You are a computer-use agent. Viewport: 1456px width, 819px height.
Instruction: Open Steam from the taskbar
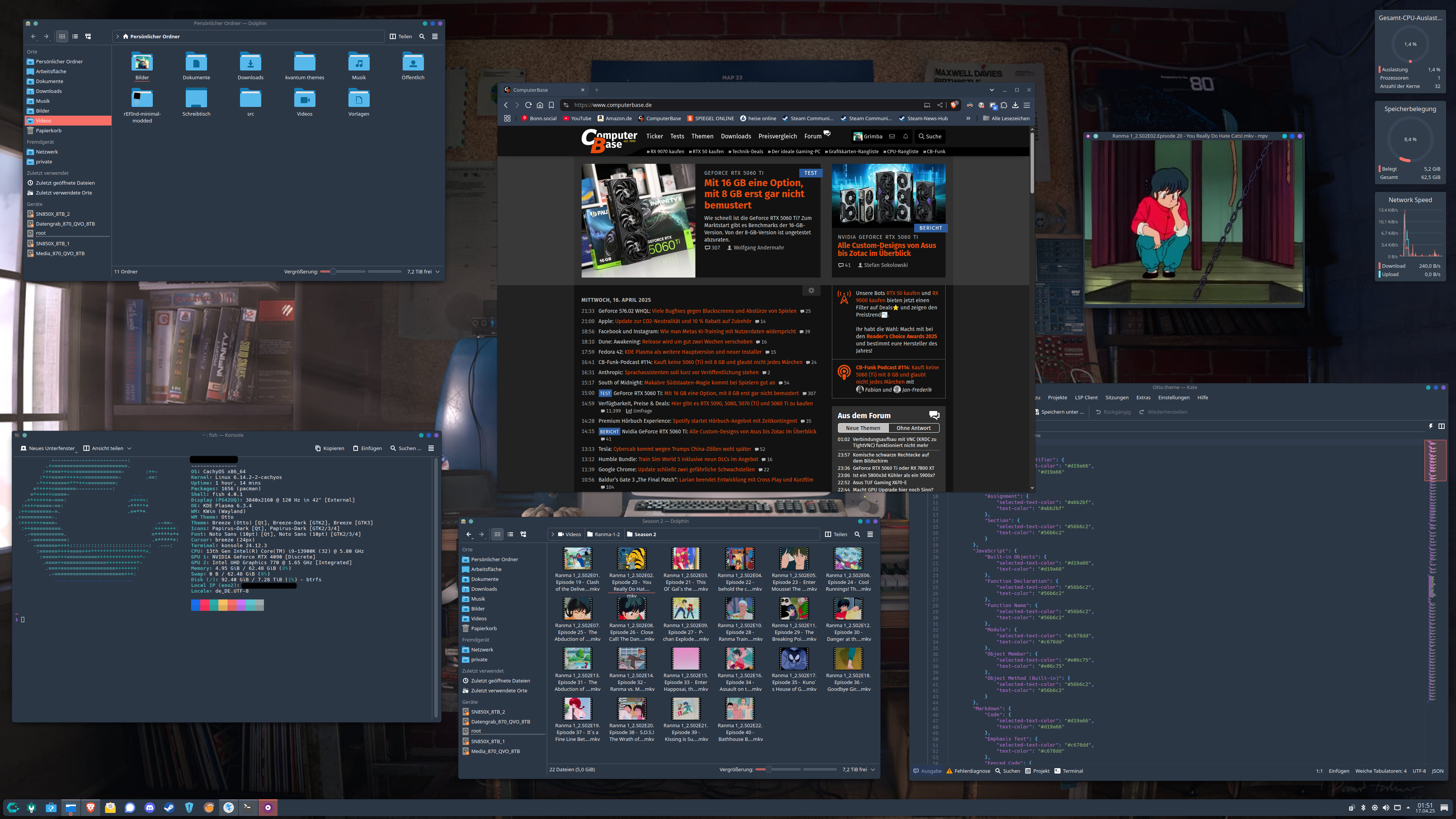click(169, 808)
